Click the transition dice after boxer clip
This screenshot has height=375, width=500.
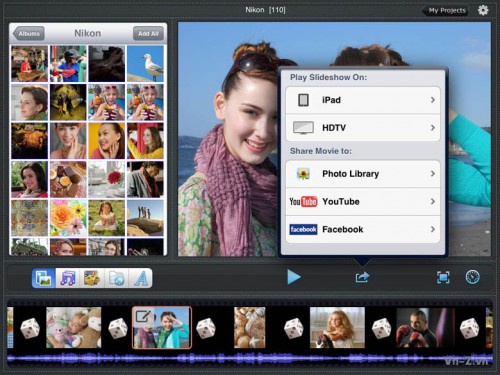(469, 328)
